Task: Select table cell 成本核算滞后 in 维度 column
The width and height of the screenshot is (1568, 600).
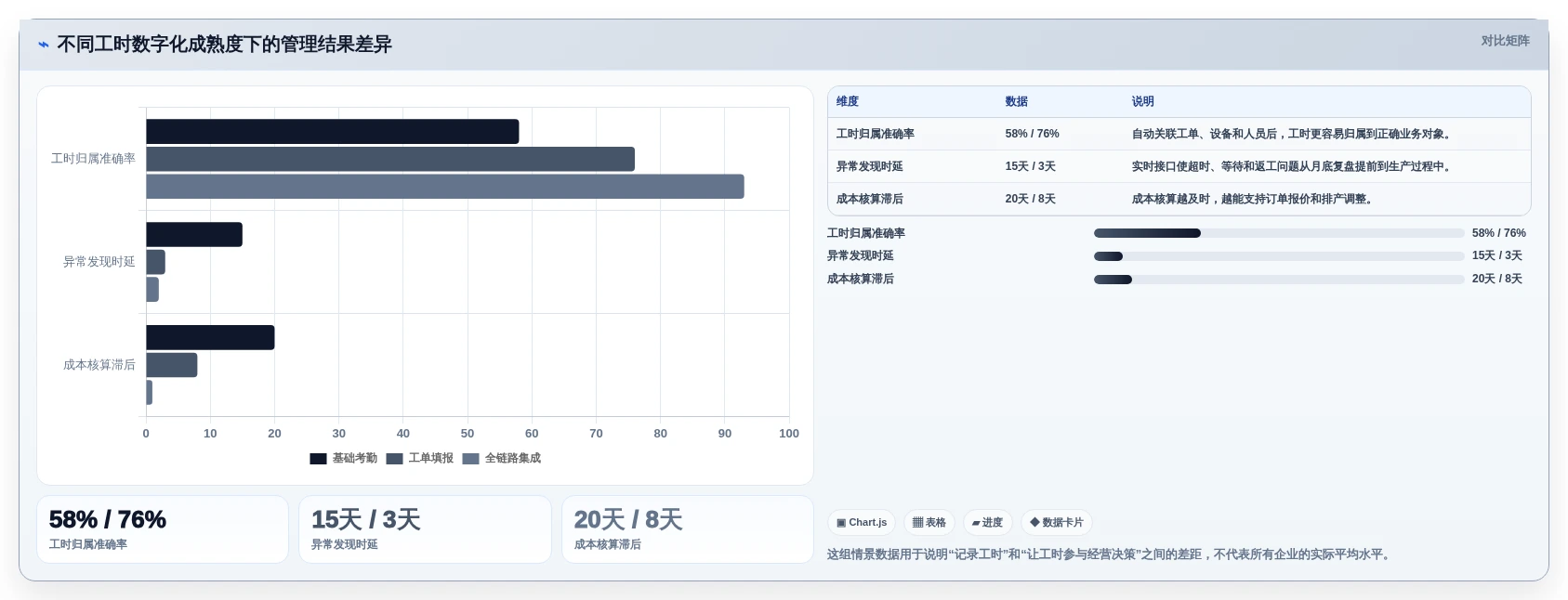Action: click(x=870, y=200)
